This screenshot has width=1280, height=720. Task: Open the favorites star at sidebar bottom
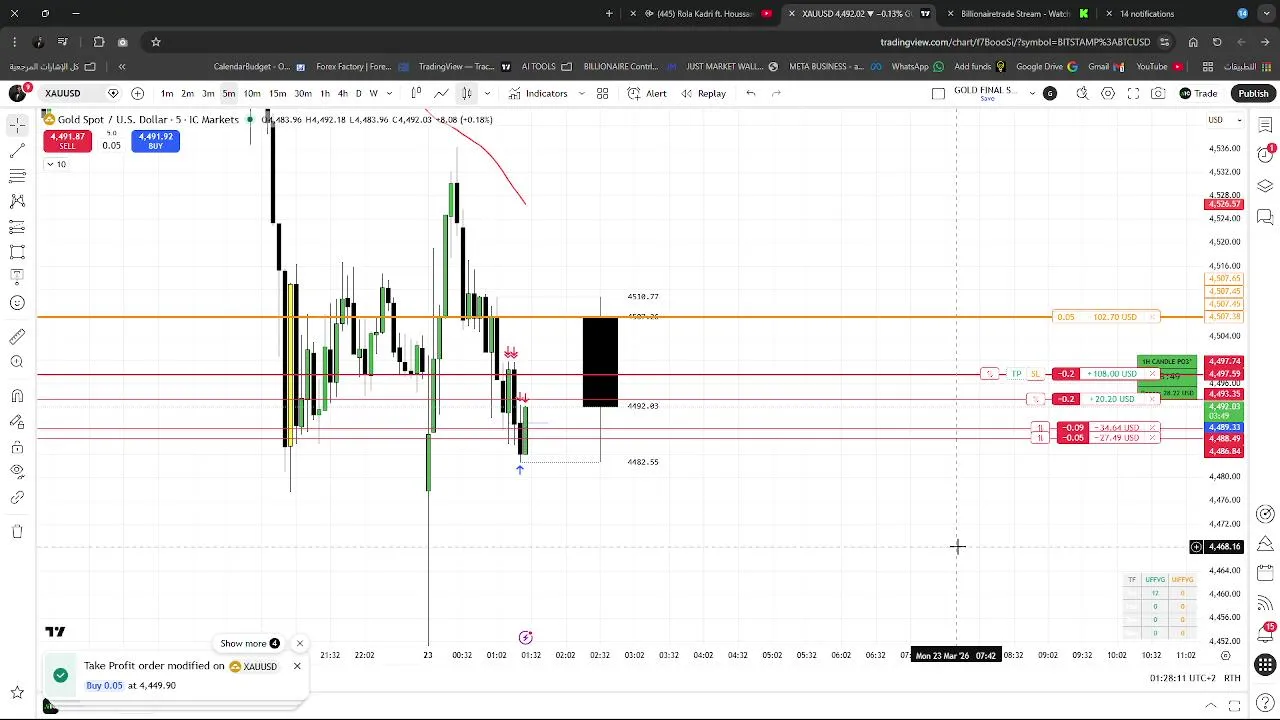pos(17,692)
